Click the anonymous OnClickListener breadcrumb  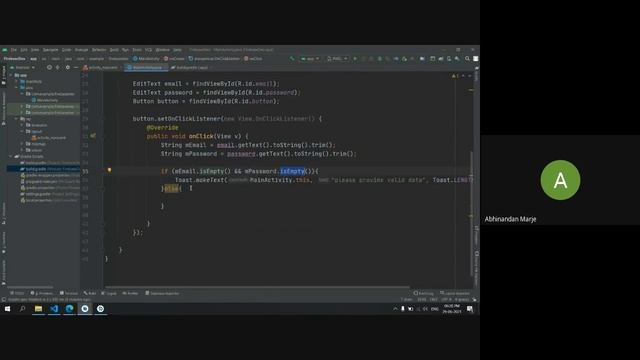click(214, 59)
